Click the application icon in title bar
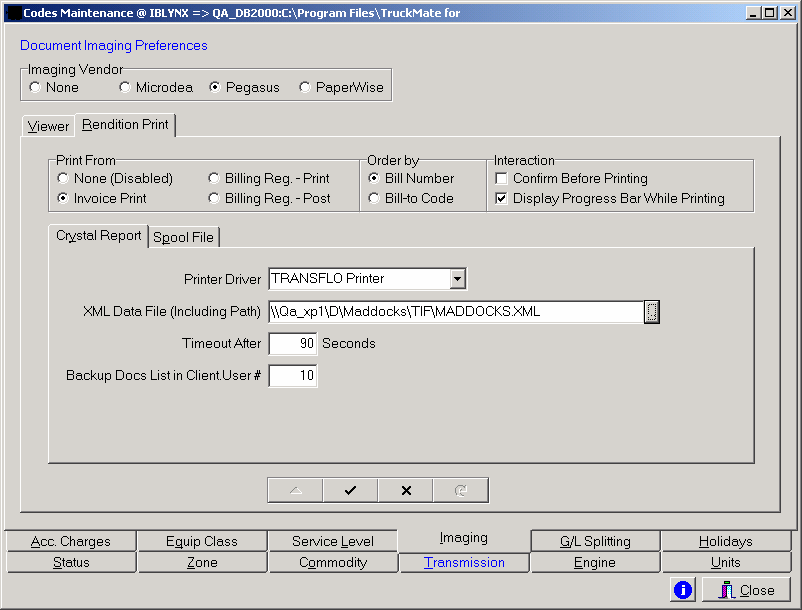The height and width of the screenshot is (610, 802). pos(14,13)
